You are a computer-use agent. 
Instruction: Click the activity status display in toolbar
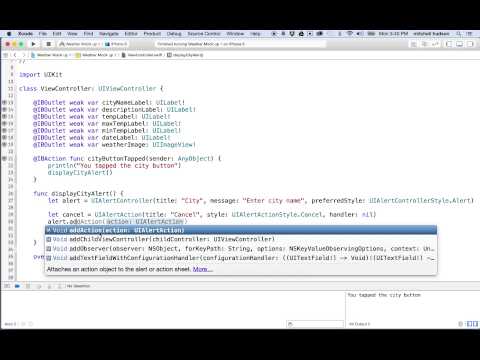click(x=240, y=44)
